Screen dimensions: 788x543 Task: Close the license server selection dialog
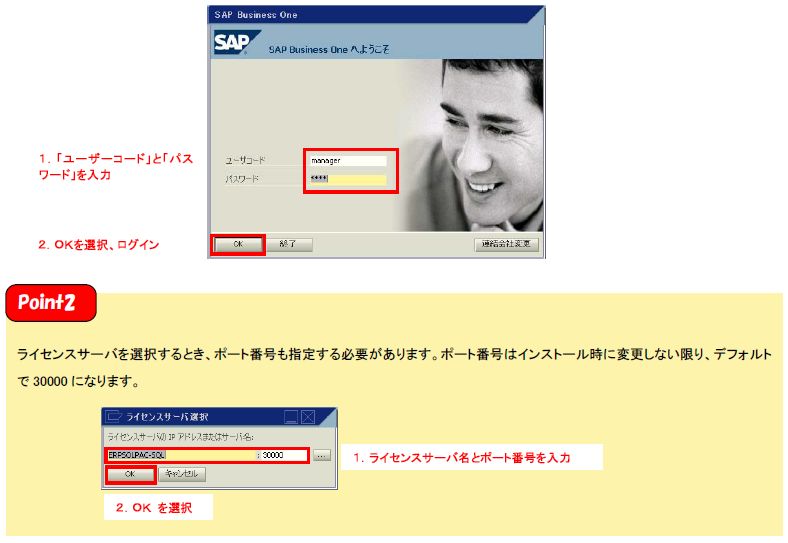pos(308,417)
